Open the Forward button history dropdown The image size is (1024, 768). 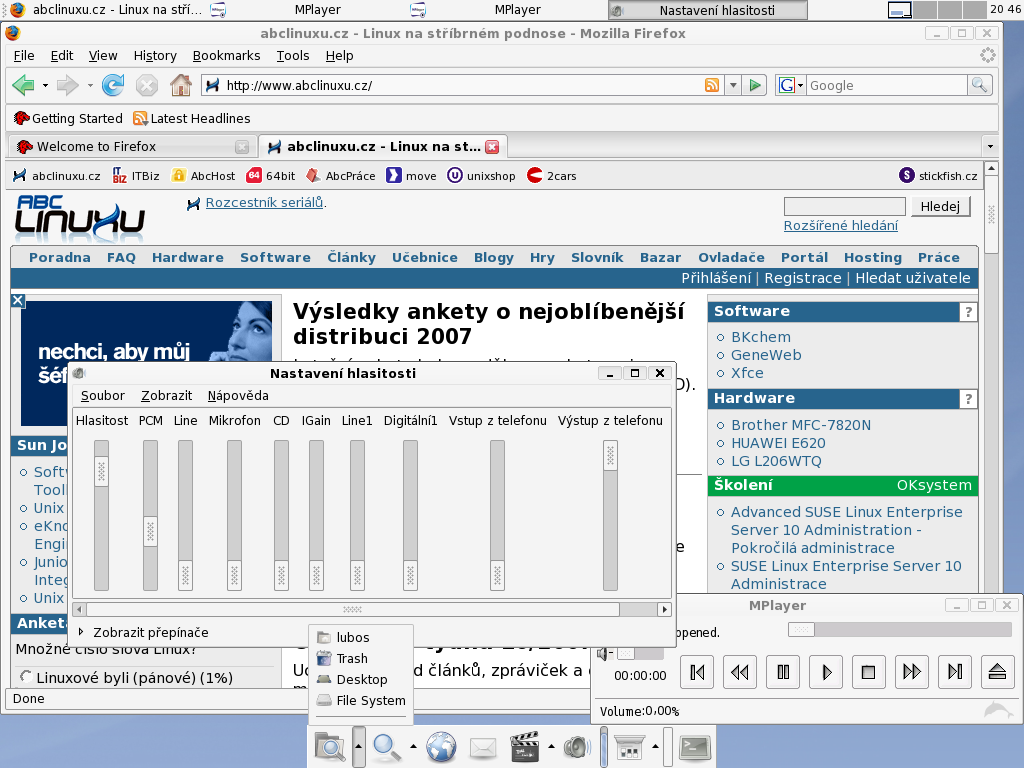tap(89, 86)
